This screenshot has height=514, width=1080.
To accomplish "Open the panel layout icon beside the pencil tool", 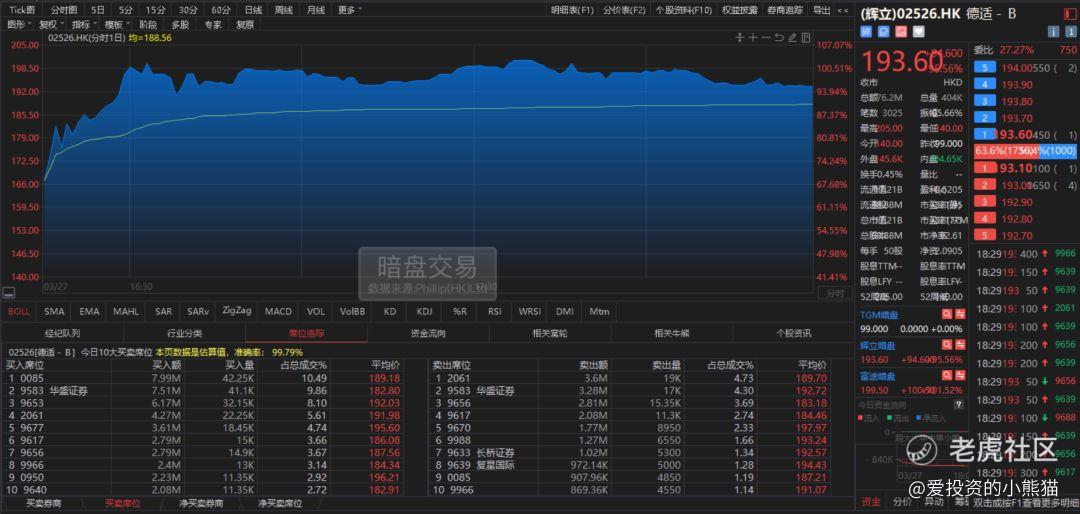I will pyautogui.click(x=806, y=38).
